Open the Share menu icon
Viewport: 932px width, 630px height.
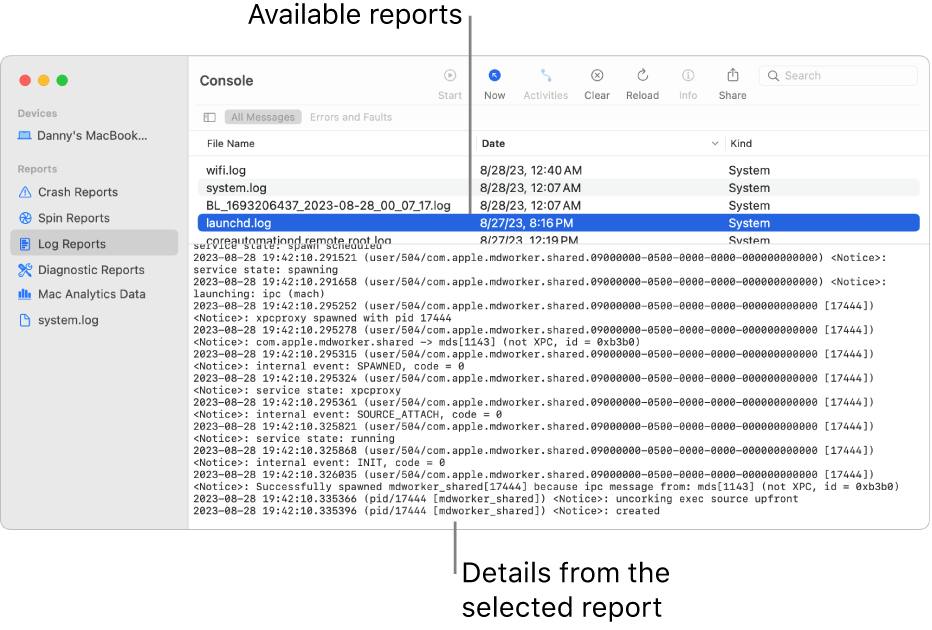[x=733, y=75]
